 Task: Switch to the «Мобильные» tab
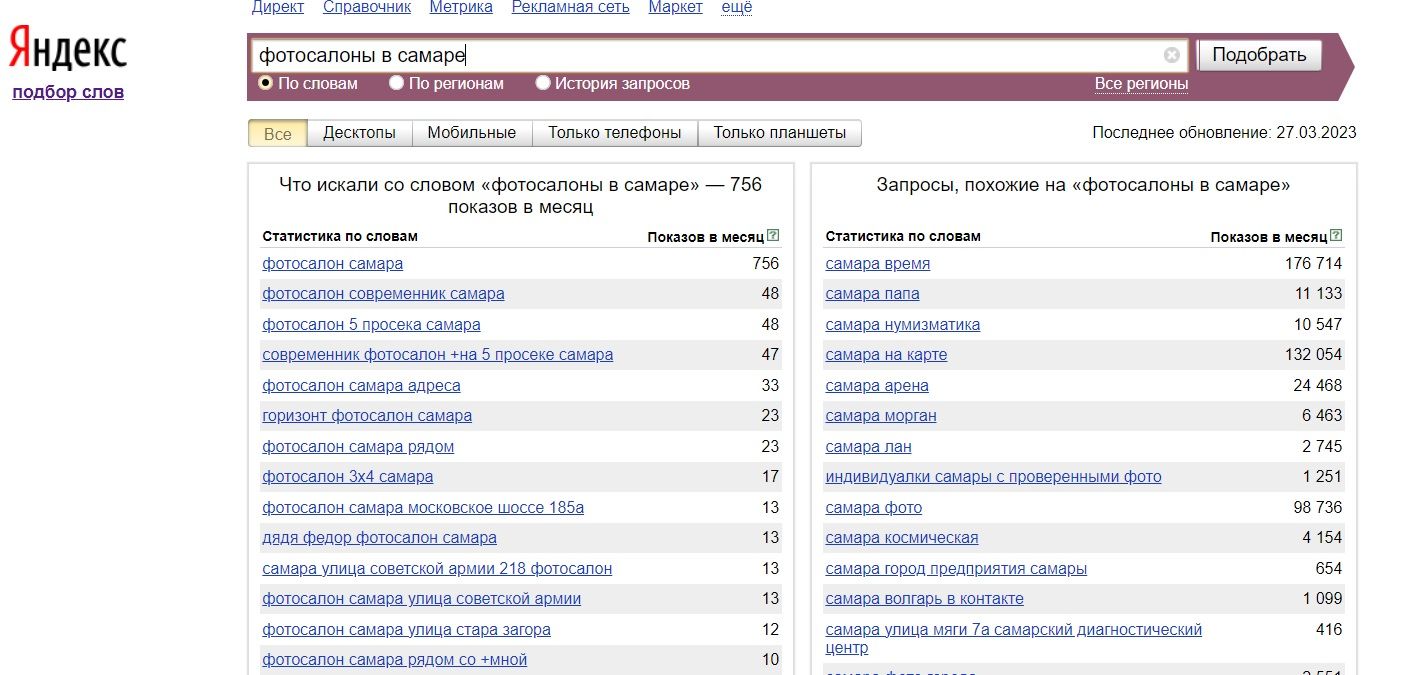(x=471, y=133)
